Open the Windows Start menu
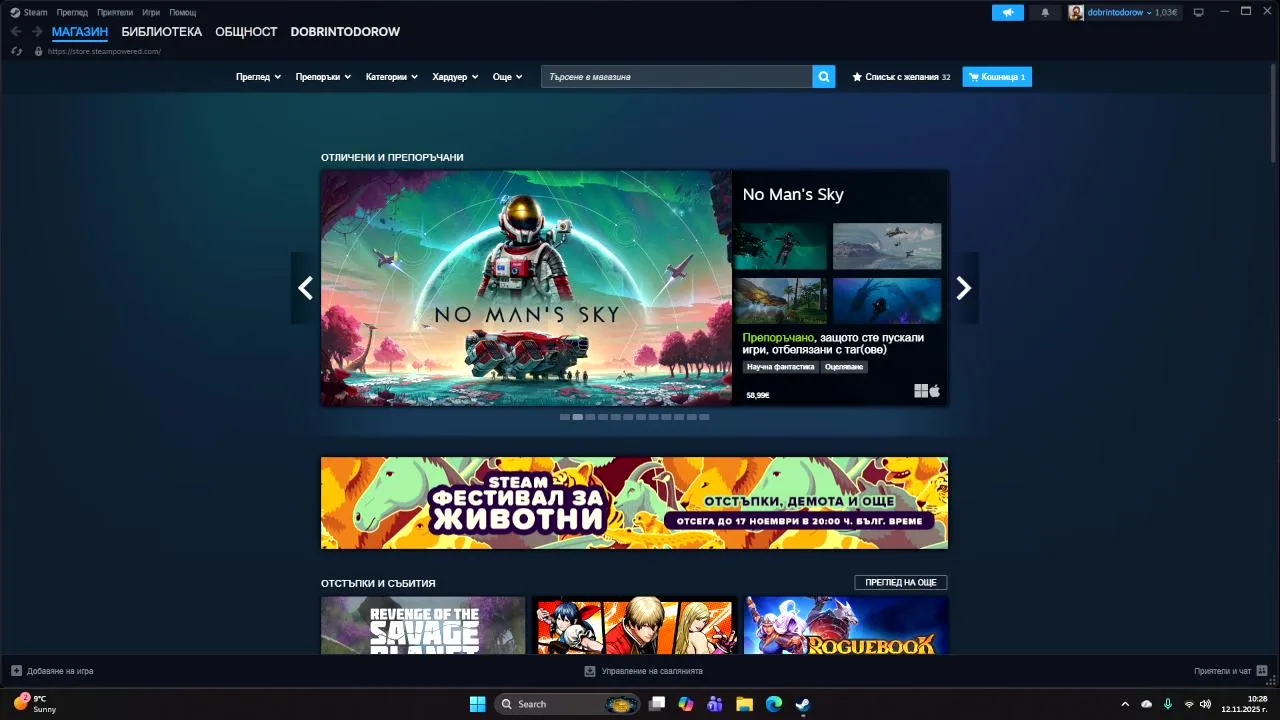 [x=478, y=704]
